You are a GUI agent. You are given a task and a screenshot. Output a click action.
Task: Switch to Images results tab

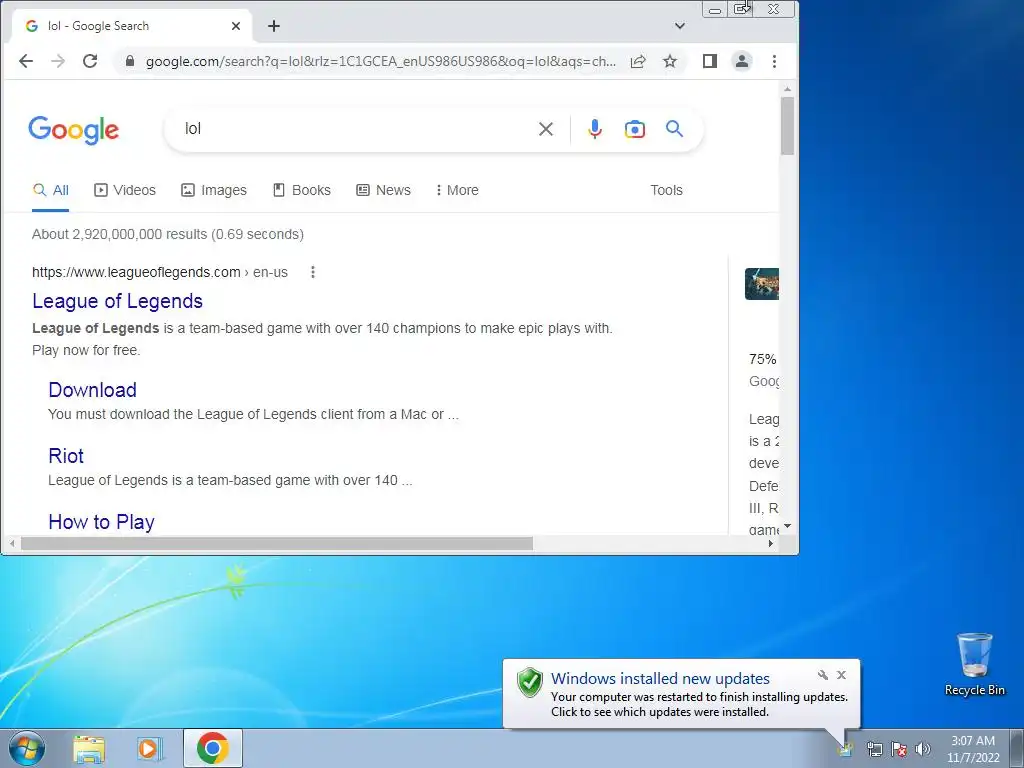(x=214, y=190)
